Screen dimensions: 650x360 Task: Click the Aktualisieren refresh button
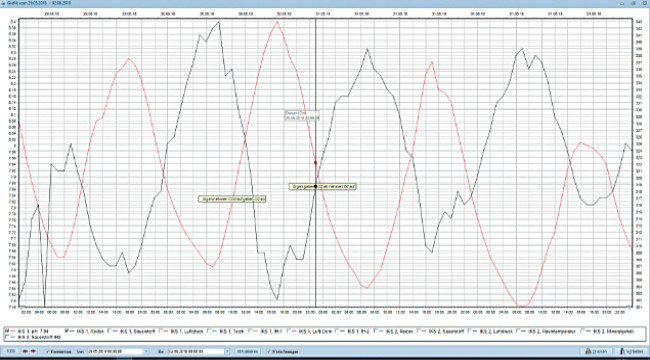click(x=247, y=351)
